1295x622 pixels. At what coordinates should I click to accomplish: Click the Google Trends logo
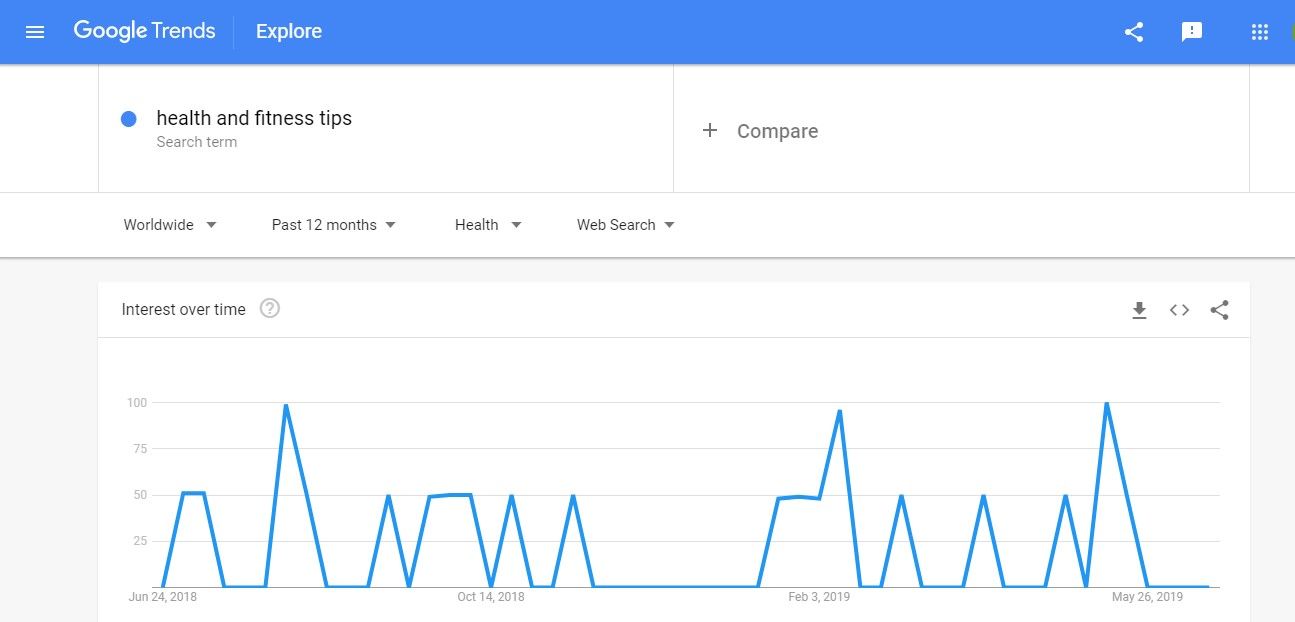pos(144,31)
